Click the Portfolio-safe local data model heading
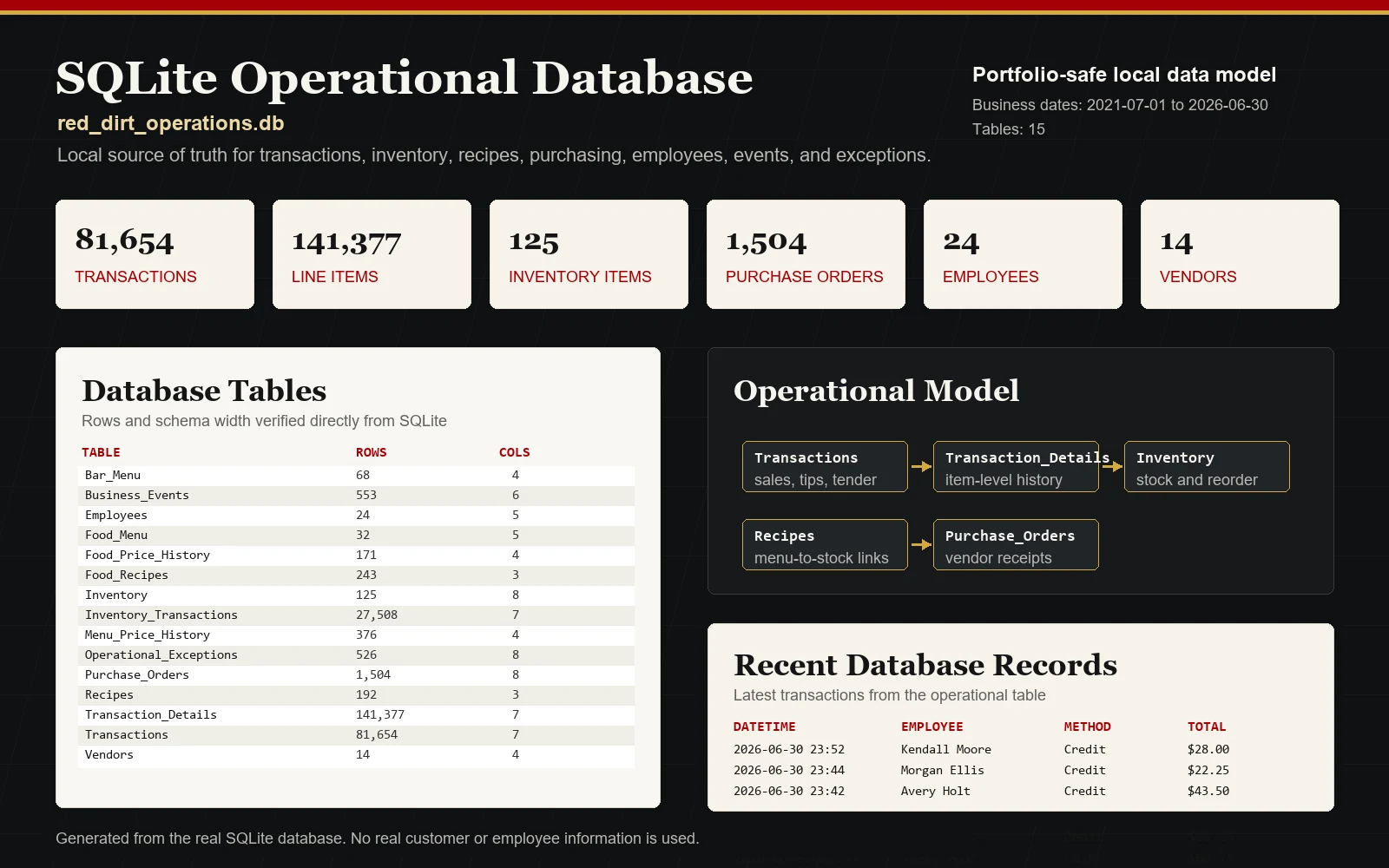 pos(1124,75)
